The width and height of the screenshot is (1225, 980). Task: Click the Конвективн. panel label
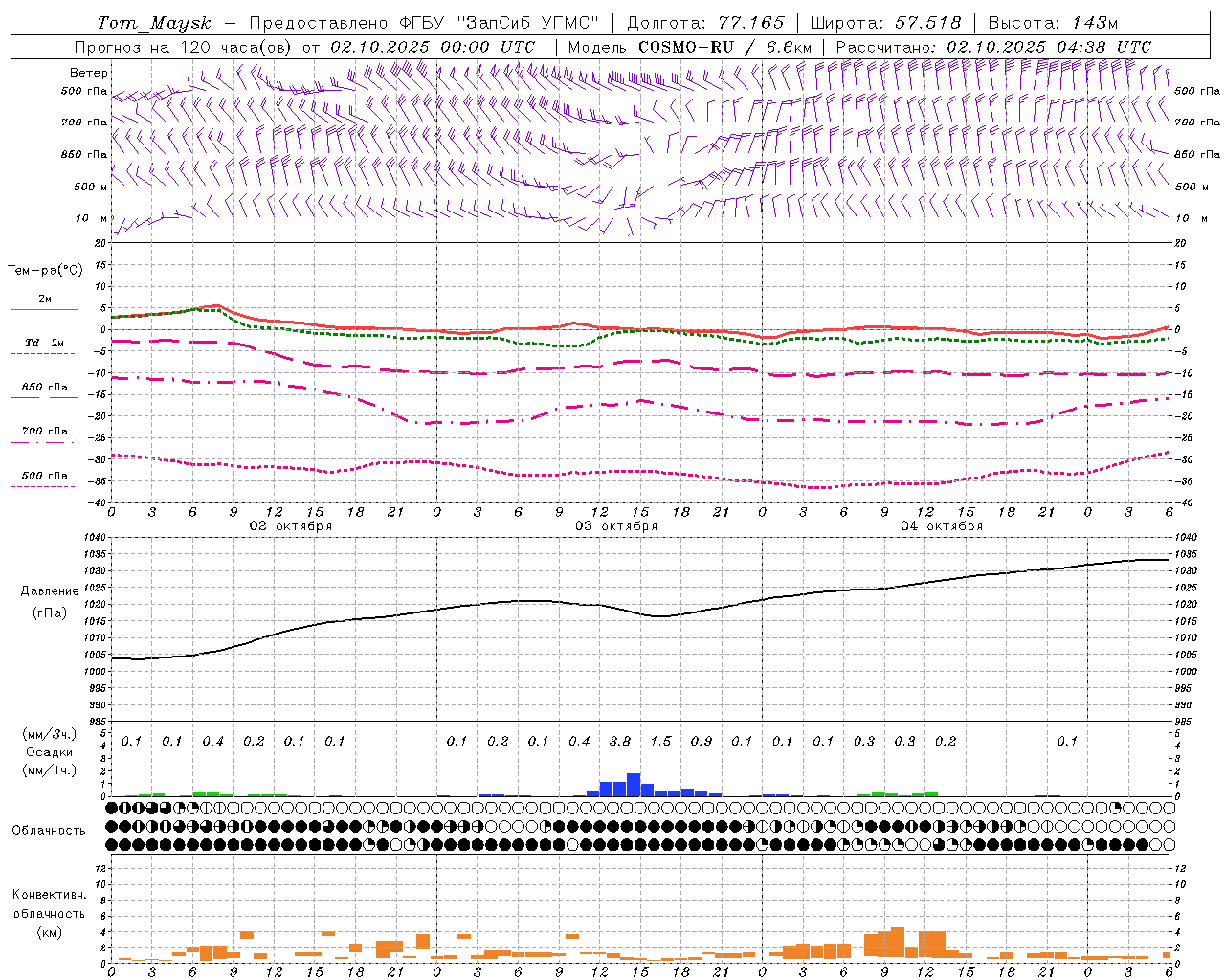pyautogui.click(x=49, y=895)
